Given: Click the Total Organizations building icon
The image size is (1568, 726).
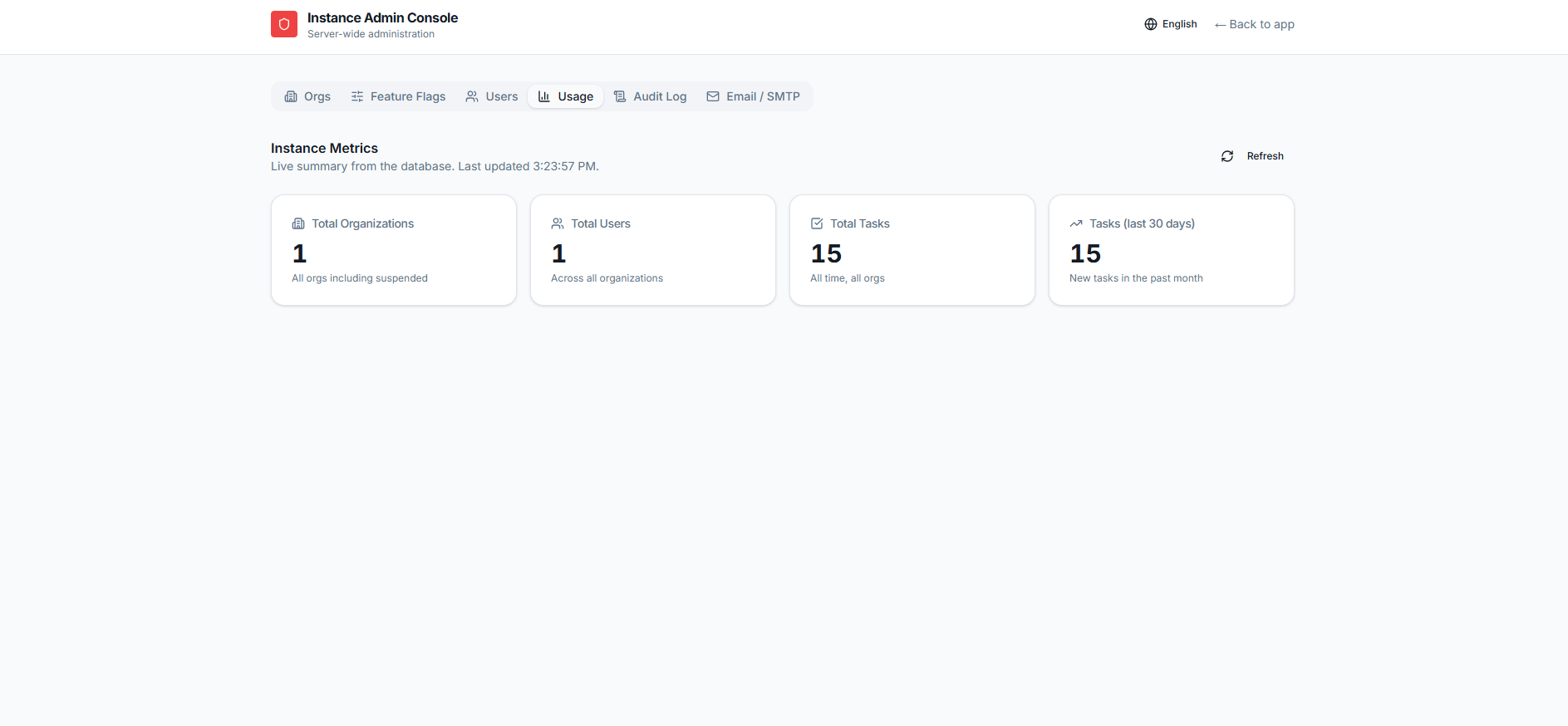Looking at the screenshot, I should pos(298,223).
